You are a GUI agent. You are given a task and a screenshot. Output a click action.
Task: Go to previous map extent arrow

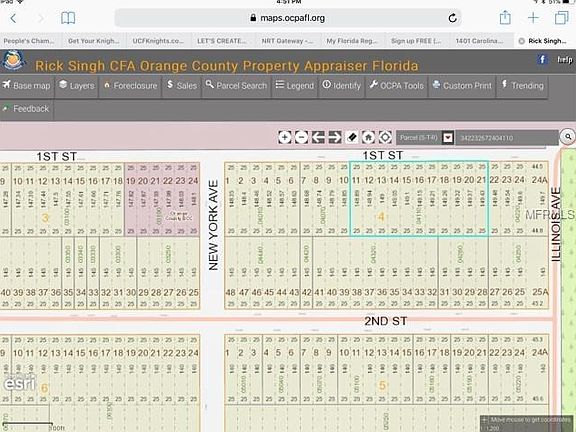pos(318,137)
